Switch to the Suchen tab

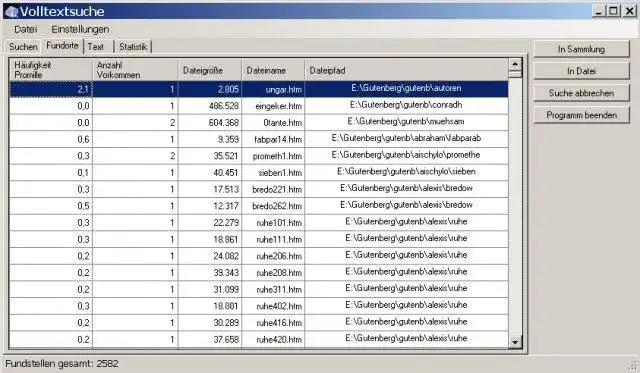click(x=23, y=47)
